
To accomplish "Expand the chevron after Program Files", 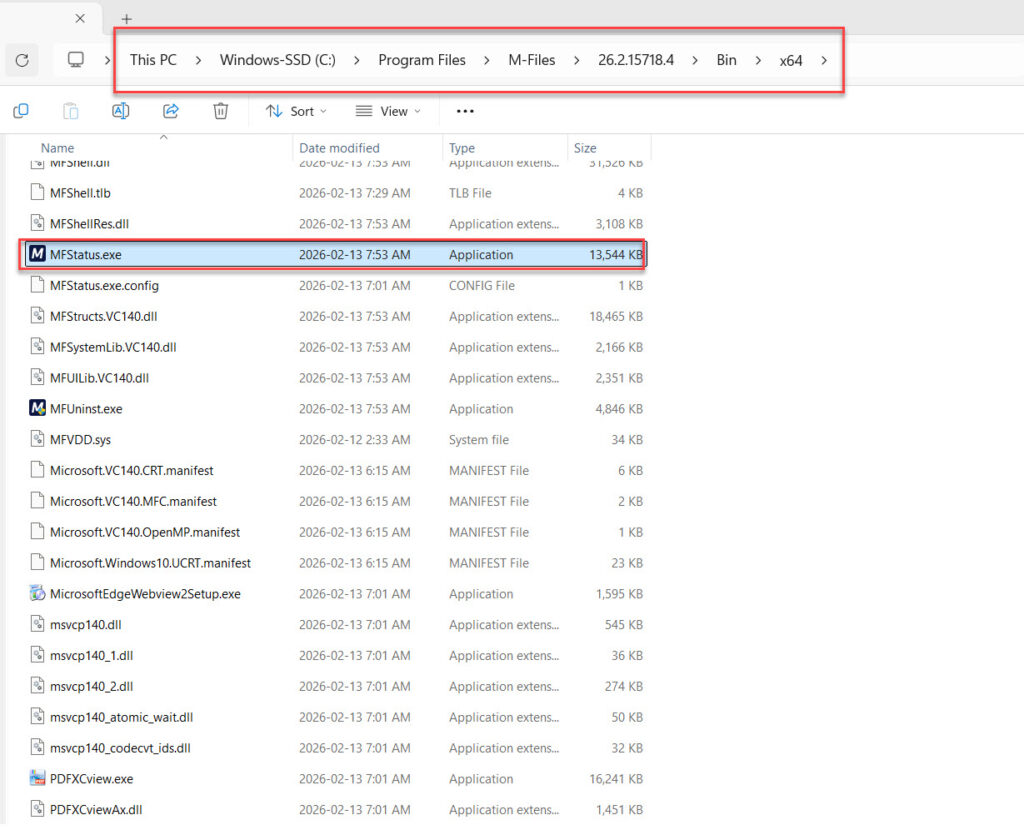I will (487, 60).
